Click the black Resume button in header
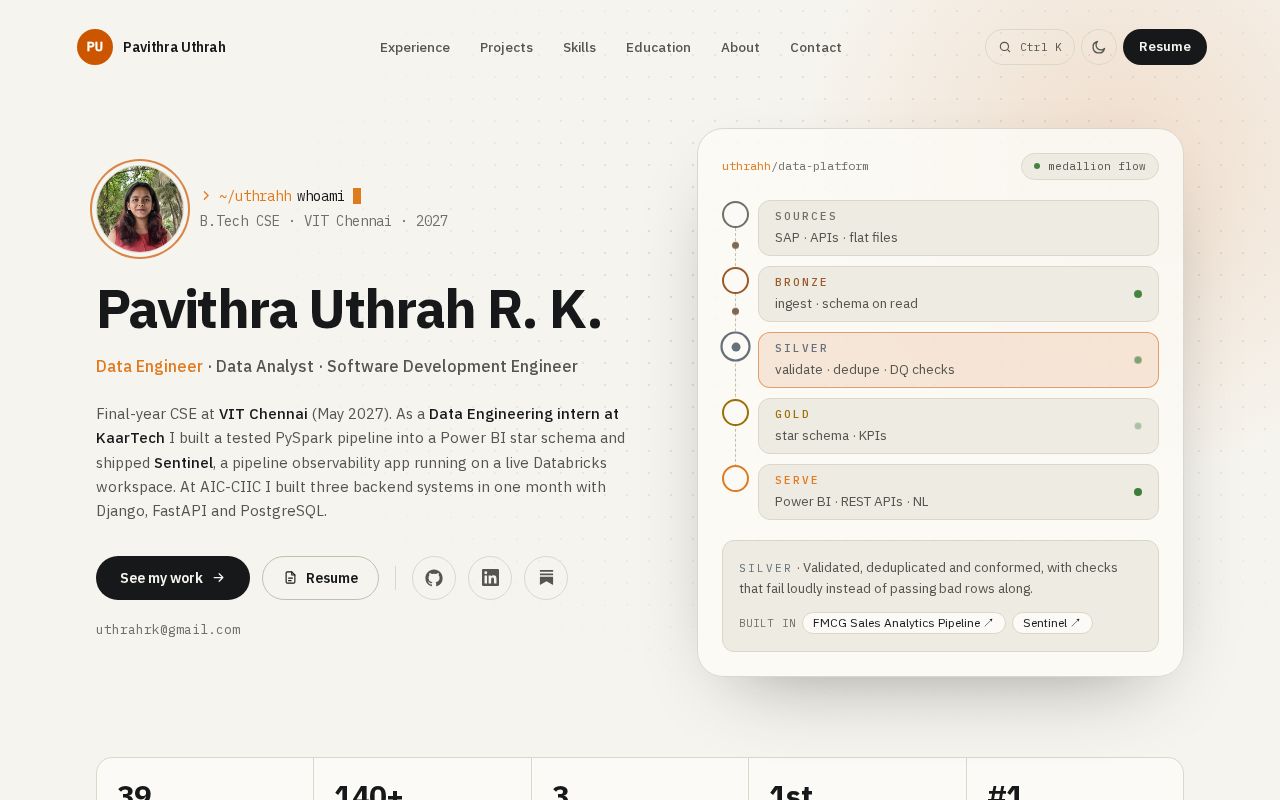The height and width of the screenshot is (800, 1280). pos(1165,47)
